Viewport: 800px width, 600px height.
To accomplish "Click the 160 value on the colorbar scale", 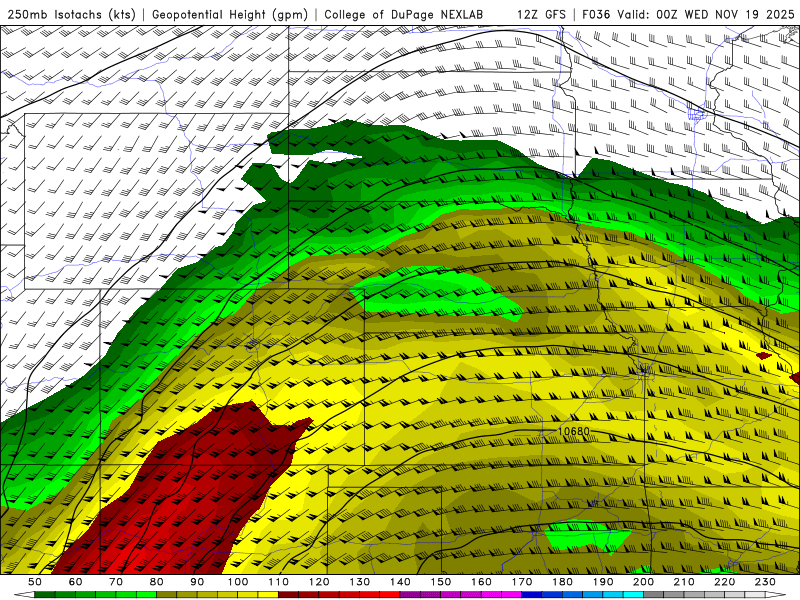I will (x=482, y=582).
